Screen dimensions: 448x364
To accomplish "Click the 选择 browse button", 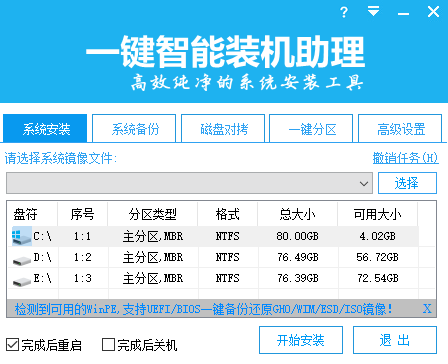I will pos(407,183).
